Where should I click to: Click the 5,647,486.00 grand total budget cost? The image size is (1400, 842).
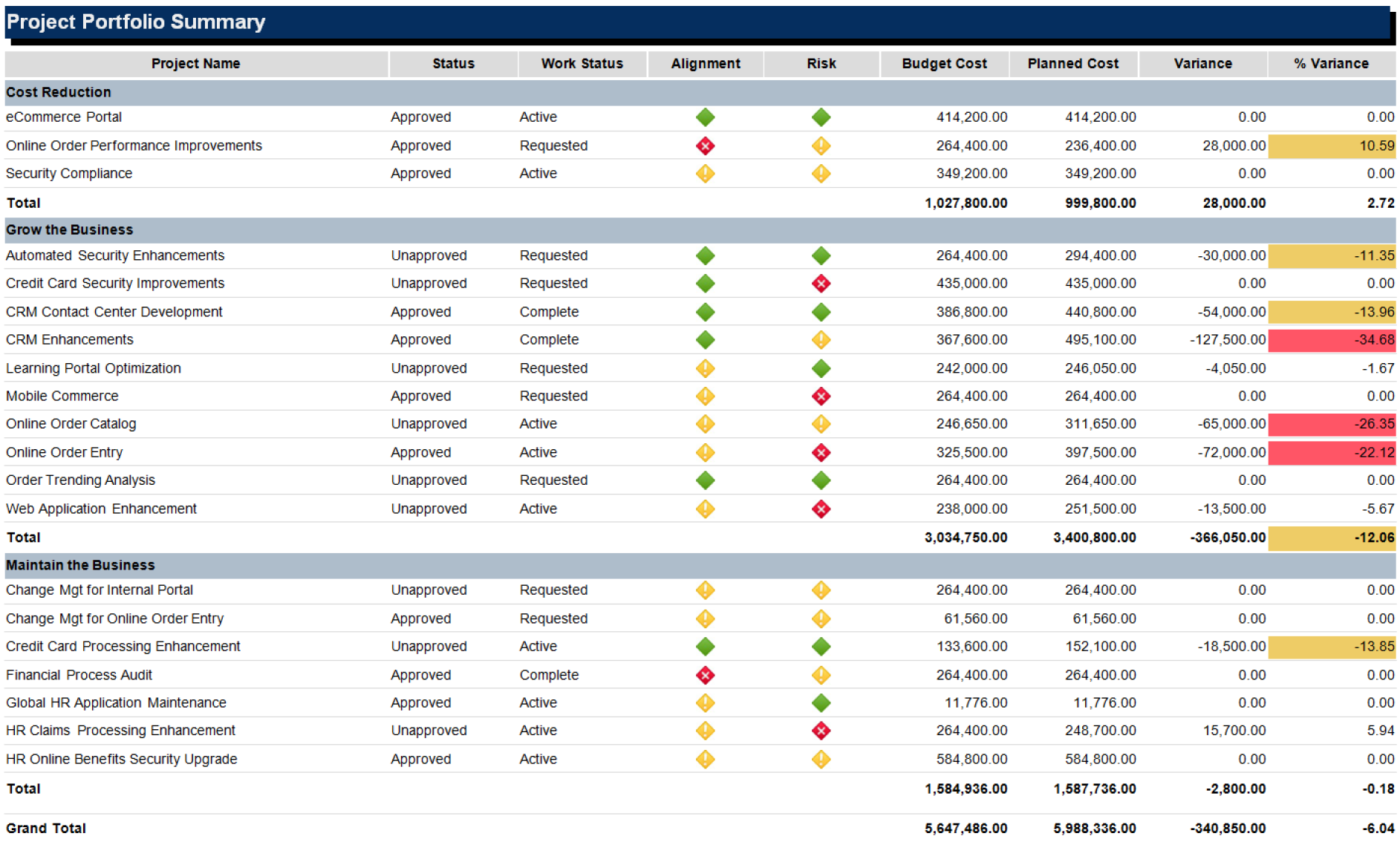point(966,829)
